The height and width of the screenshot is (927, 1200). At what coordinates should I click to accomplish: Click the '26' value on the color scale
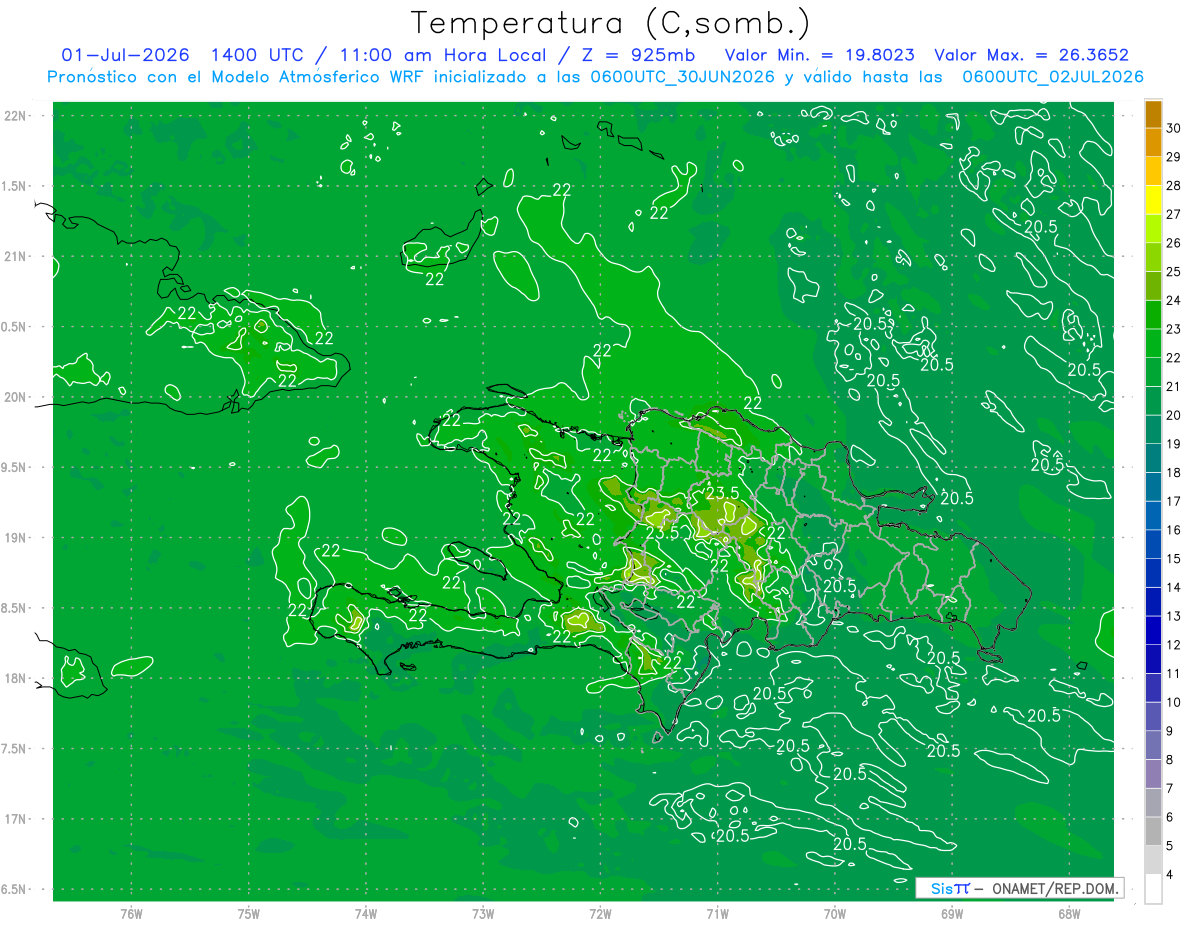click(1174, 243)
